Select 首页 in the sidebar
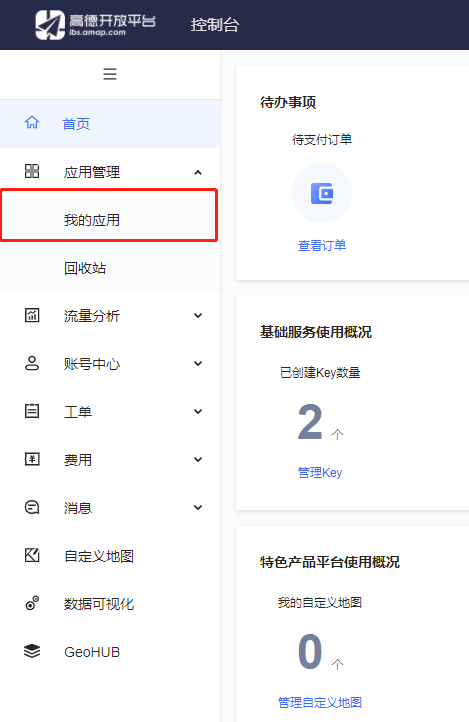The image size is (469, 722). 110,123
